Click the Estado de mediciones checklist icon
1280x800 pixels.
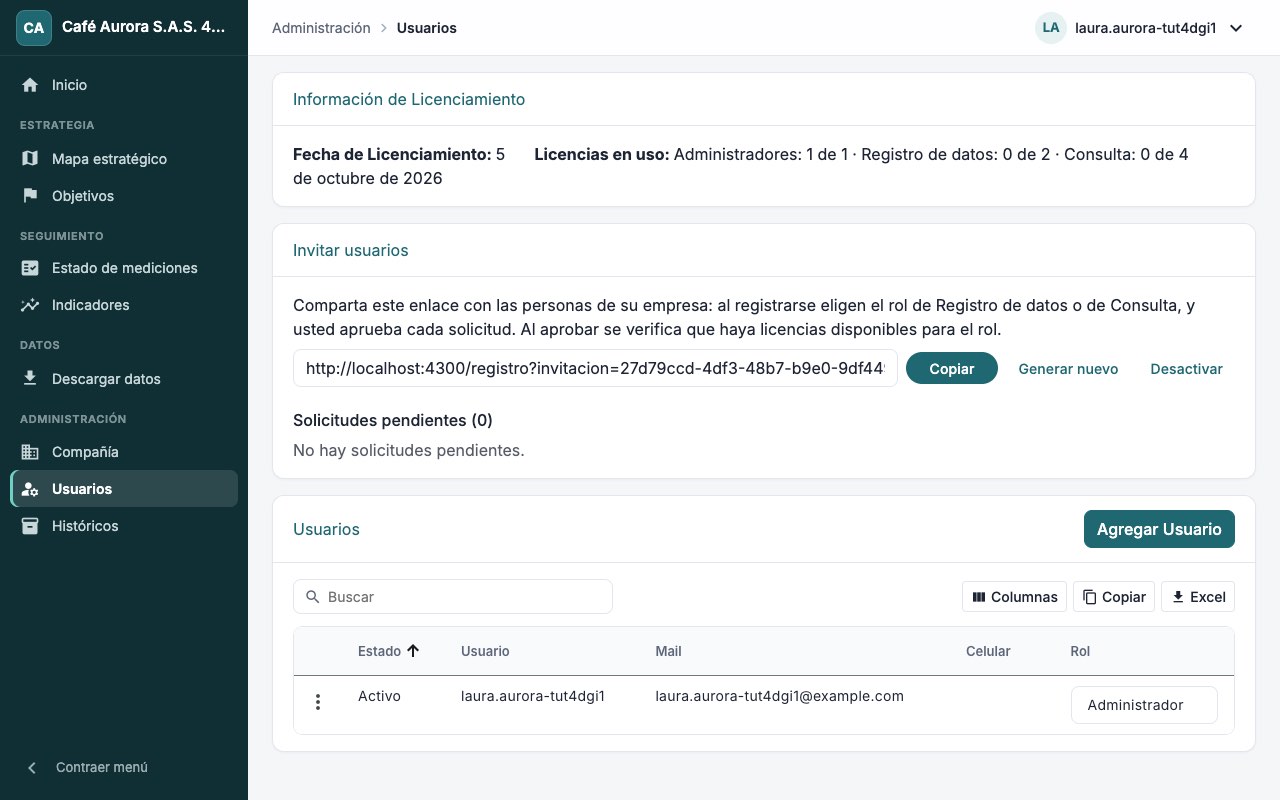click(30, 268)
